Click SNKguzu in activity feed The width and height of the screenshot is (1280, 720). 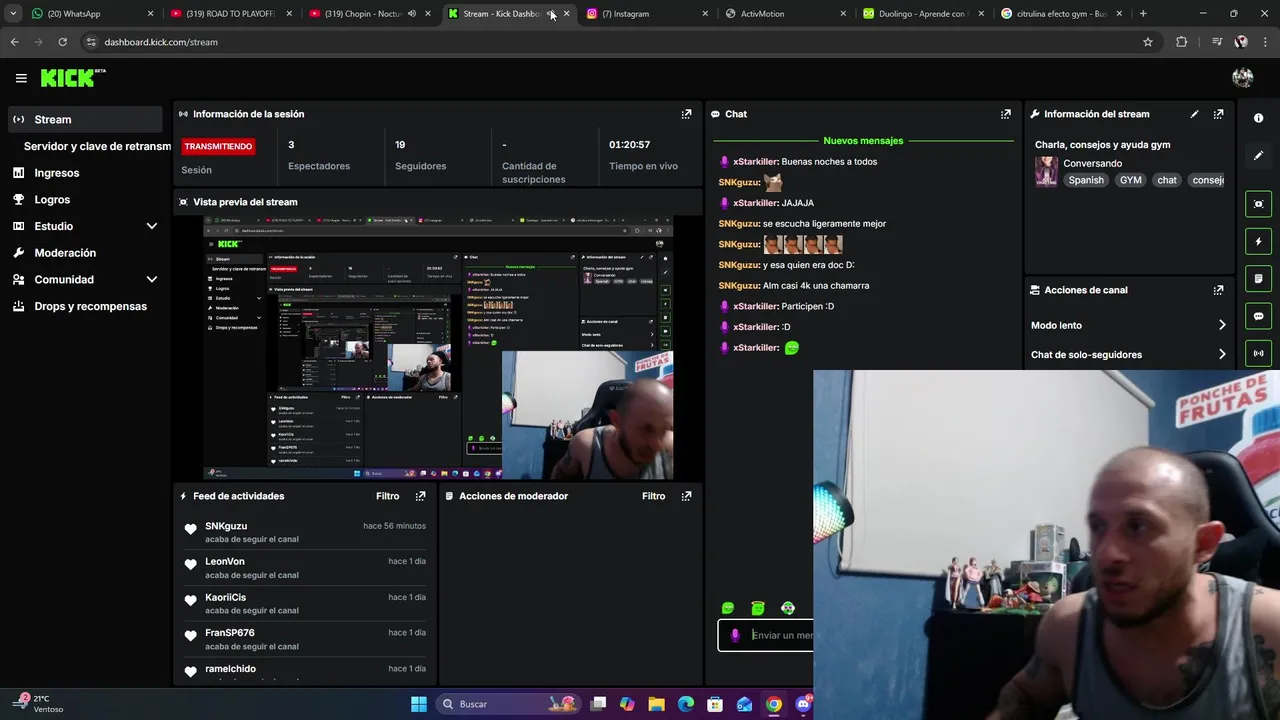point(226,526)
